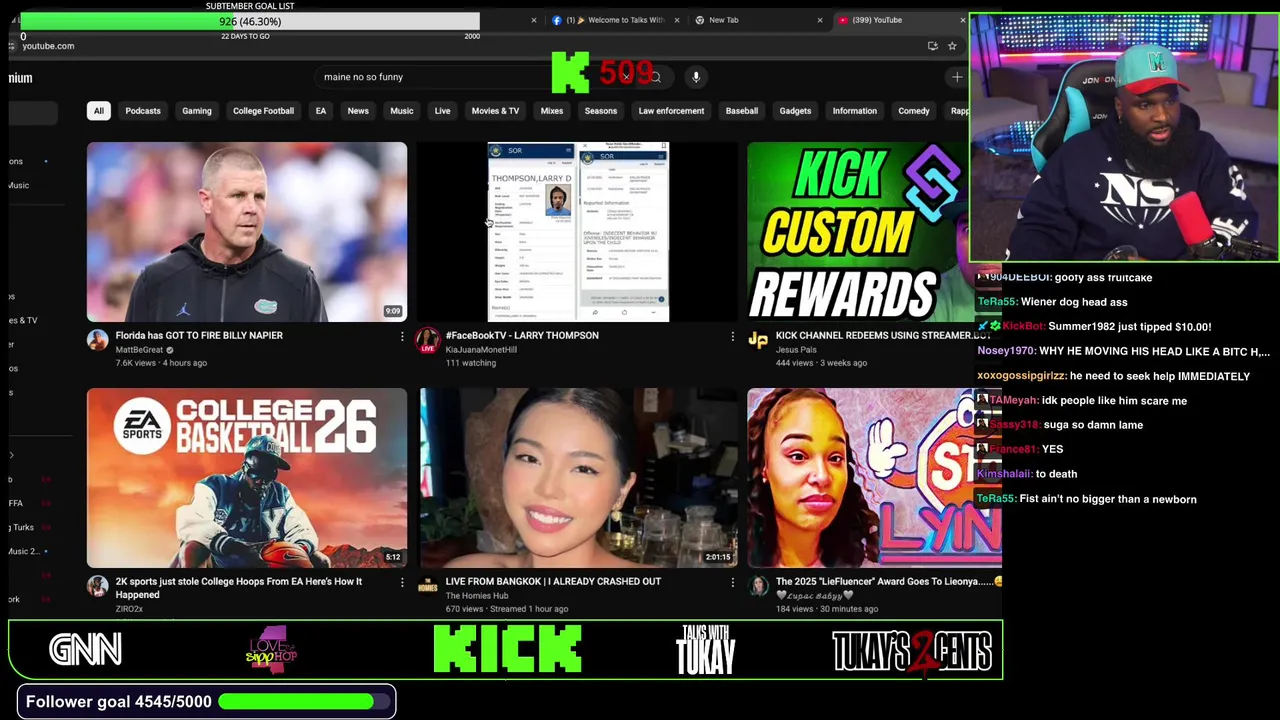Select the Seasons filter chip
Image resolution: width=1280 pixels, height=720 pixels.
(x=601, y=111)
